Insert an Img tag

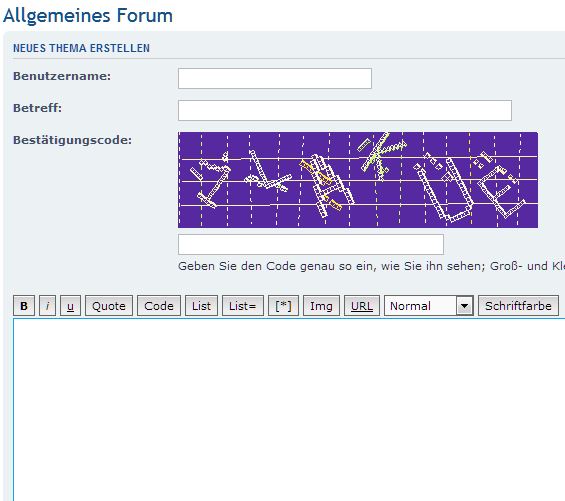point(321,306)
